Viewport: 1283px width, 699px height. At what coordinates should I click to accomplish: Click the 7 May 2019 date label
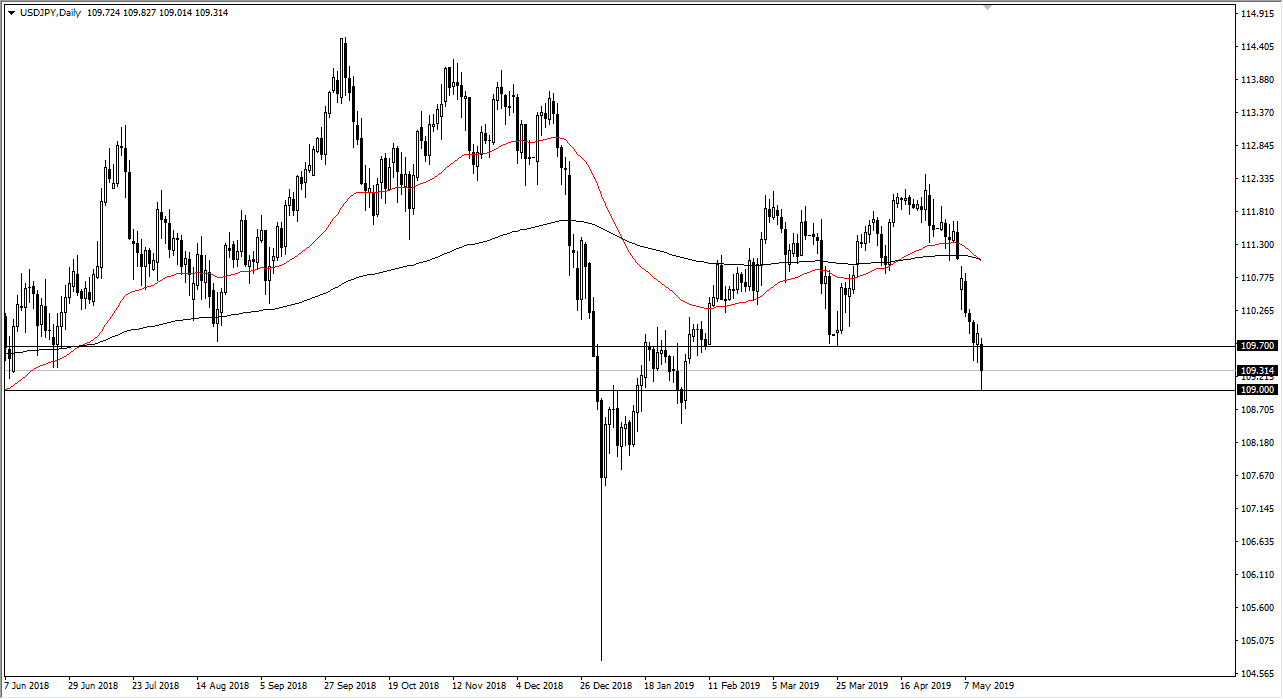(x=988, y=687)
